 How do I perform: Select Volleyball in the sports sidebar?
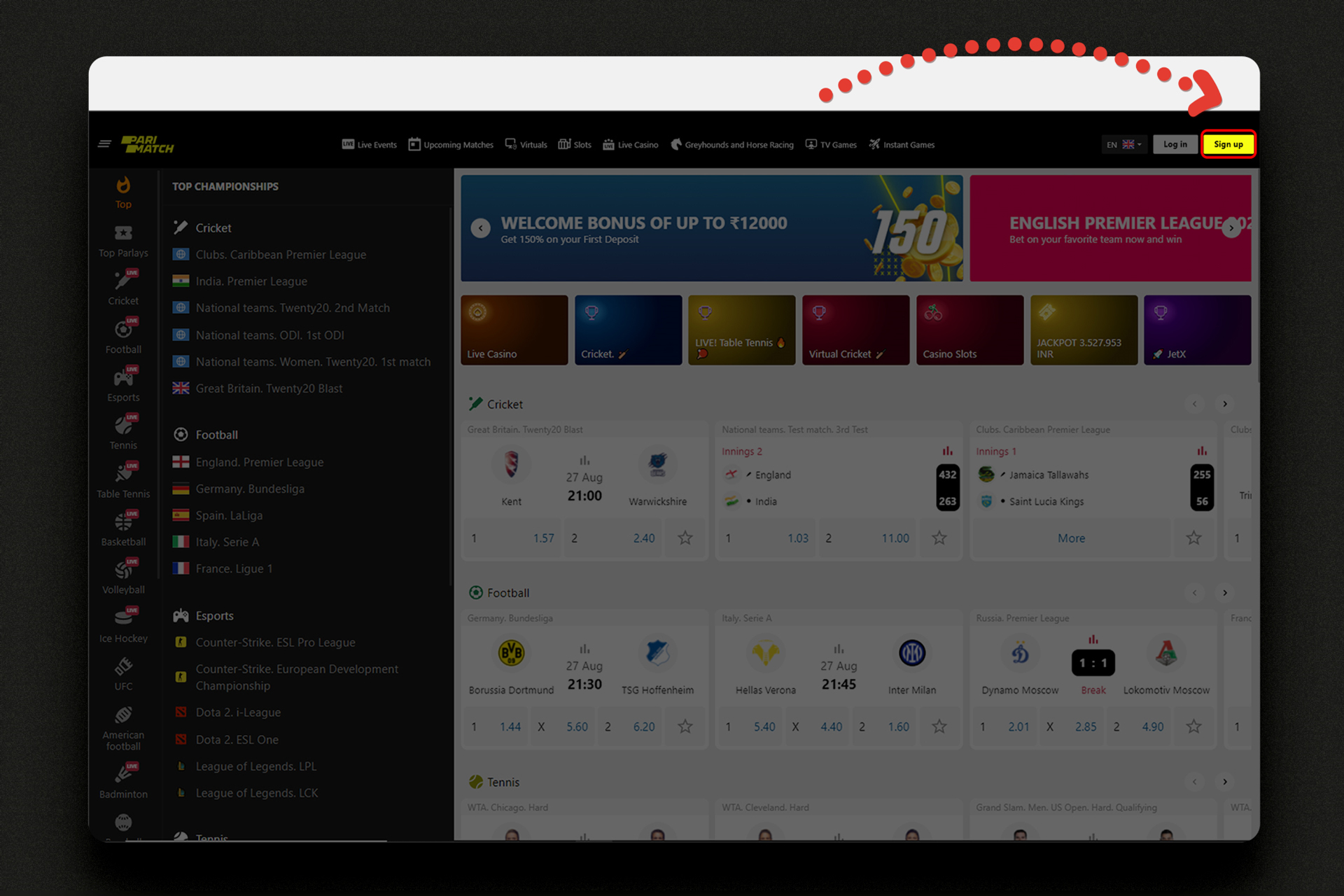coord(123,577)
